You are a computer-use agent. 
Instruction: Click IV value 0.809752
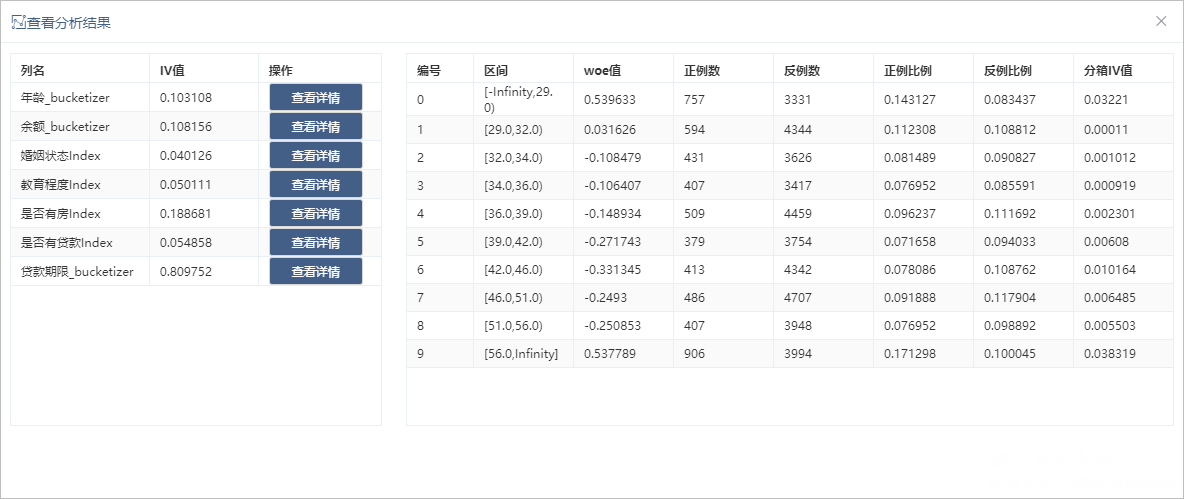tap(186, 272)
